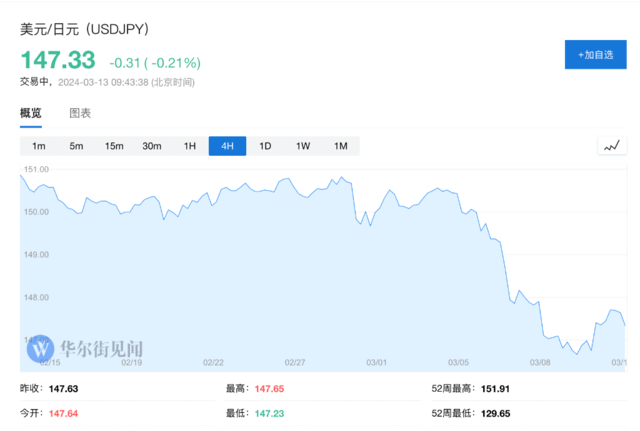Click the line chart type icon
This screenshot has height=431, width=640.
(612, 147)
